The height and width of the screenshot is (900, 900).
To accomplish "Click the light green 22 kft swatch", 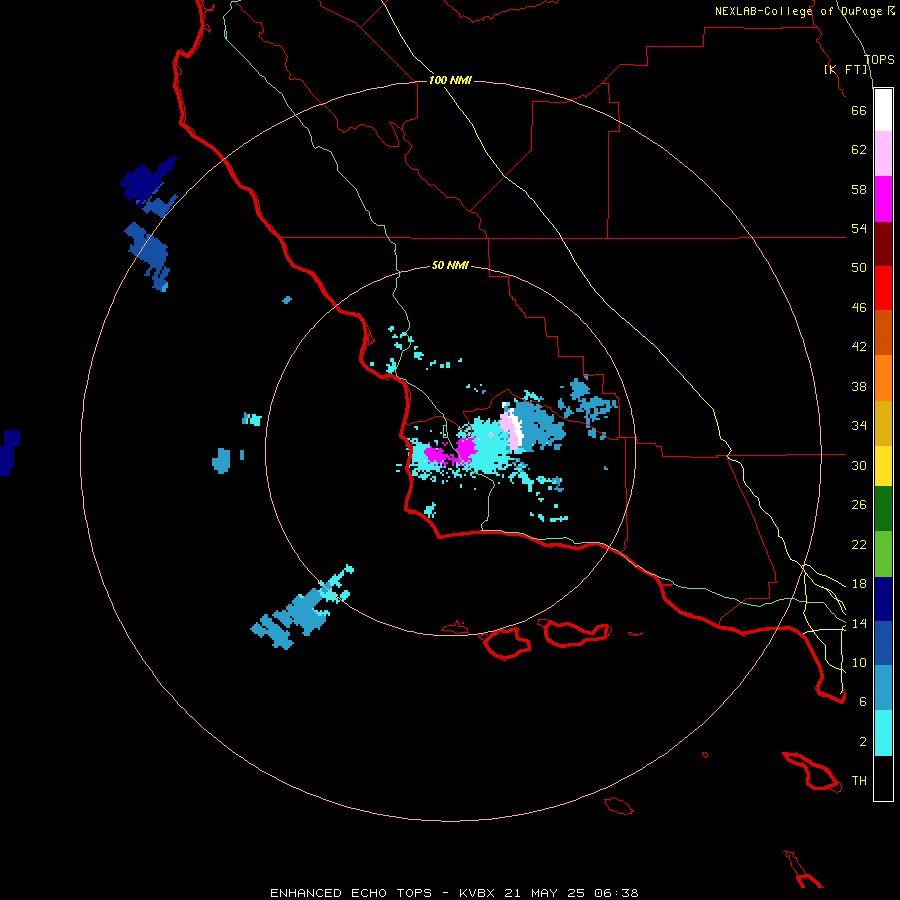I will coord(883,554).
